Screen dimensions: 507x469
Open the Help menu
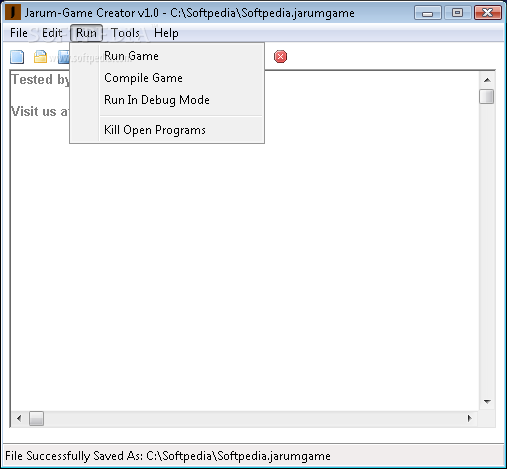[166, 33]
